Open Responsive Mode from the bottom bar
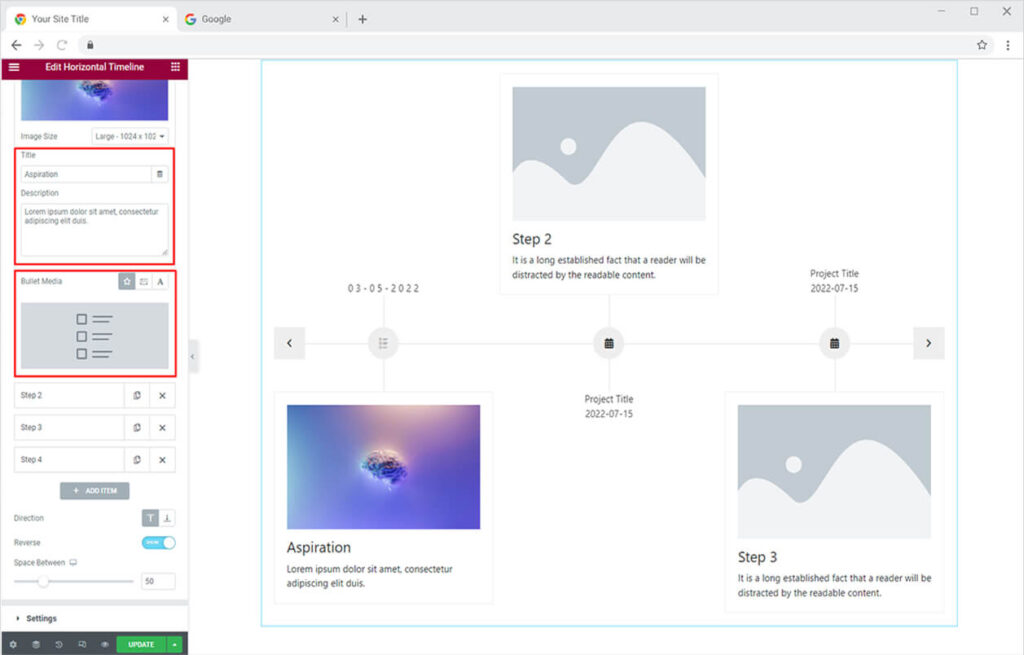Image resolution: width=1024 pixels, height=655 pixels. click(x=82, y=644)
